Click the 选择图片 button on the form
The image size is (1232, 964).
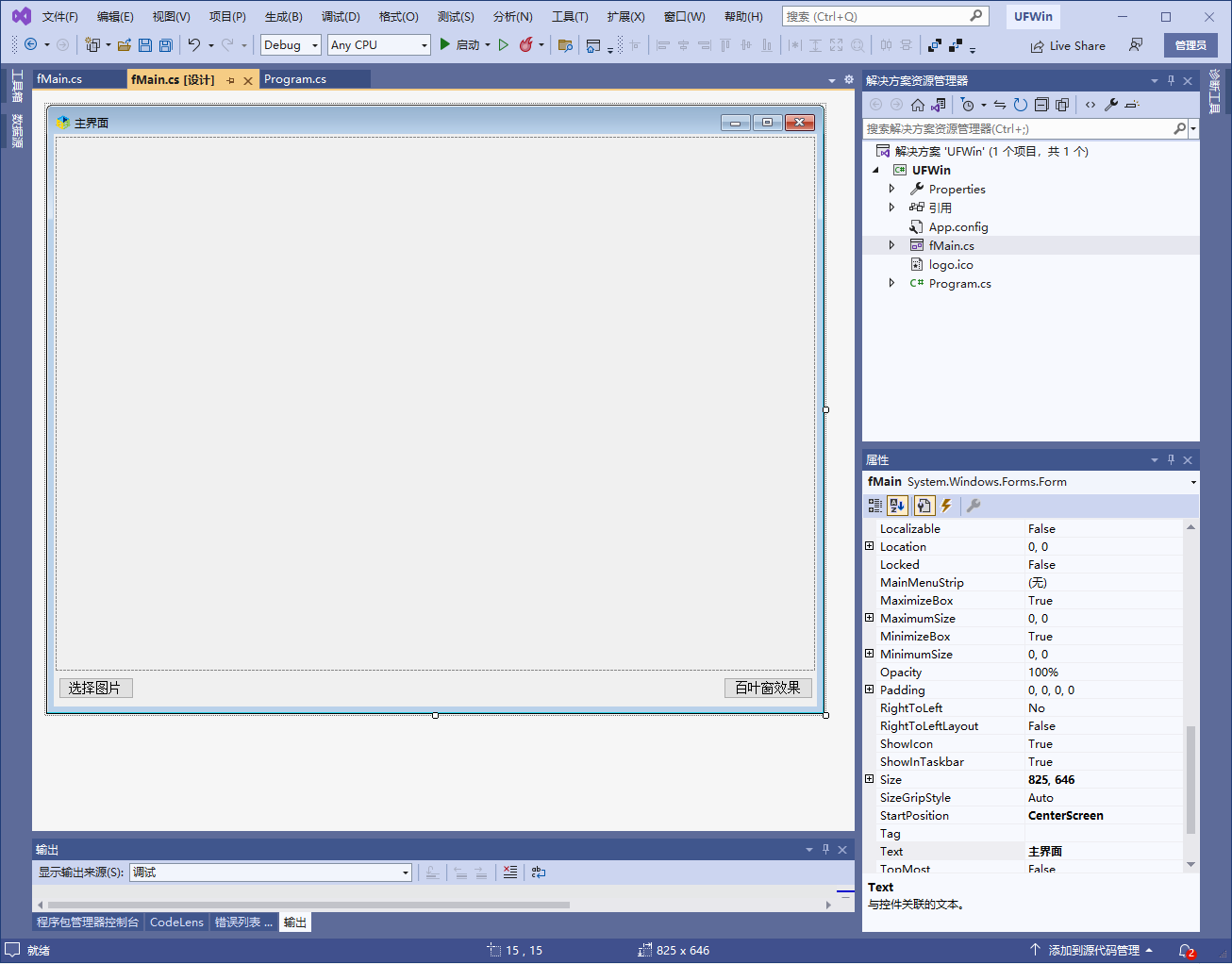[95, 689]
